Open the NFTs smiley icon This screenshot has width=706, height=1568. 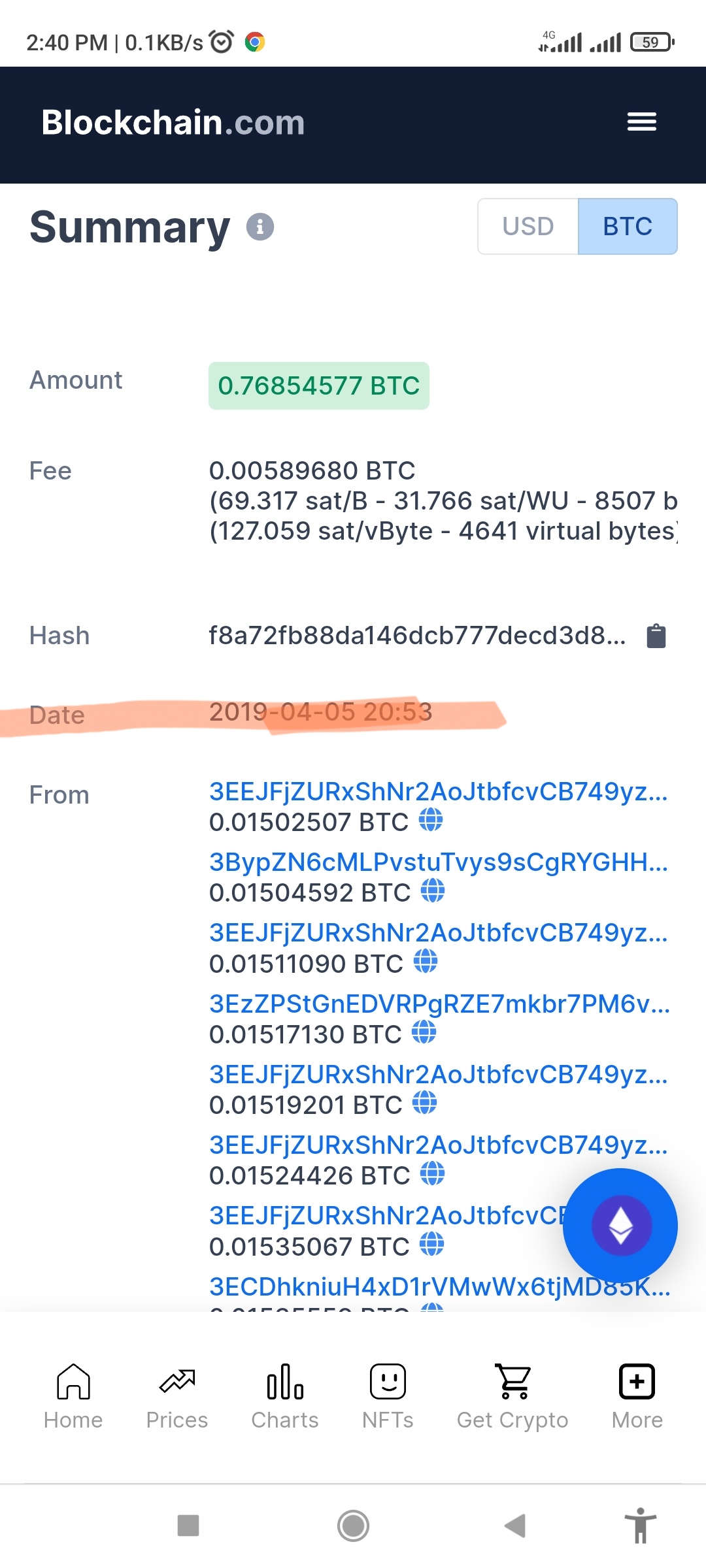click(388, 1381)
